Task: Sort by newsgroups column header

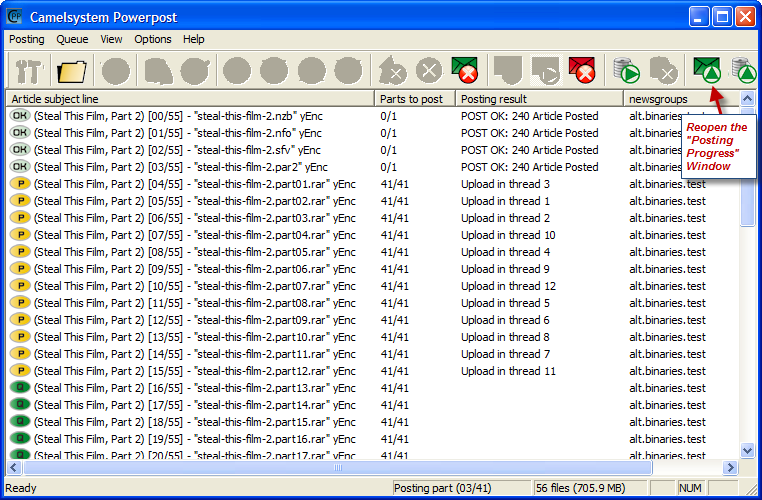Action: pos(681,99)
